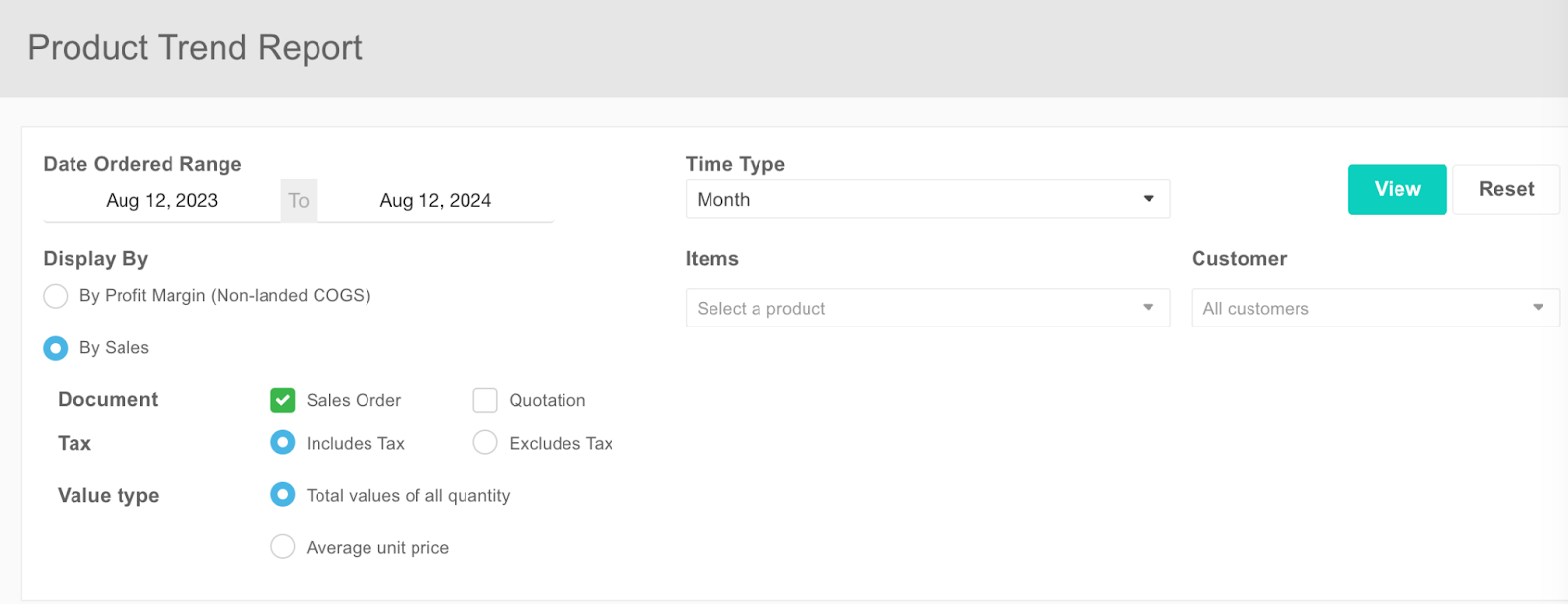
Task: Choose the Includes Tax radio option
Action: [283, 443]
